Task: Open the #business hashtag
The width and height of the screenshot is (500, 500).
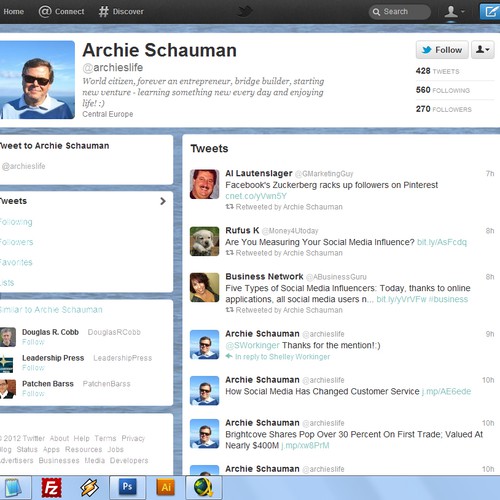Action: point(448,299)
